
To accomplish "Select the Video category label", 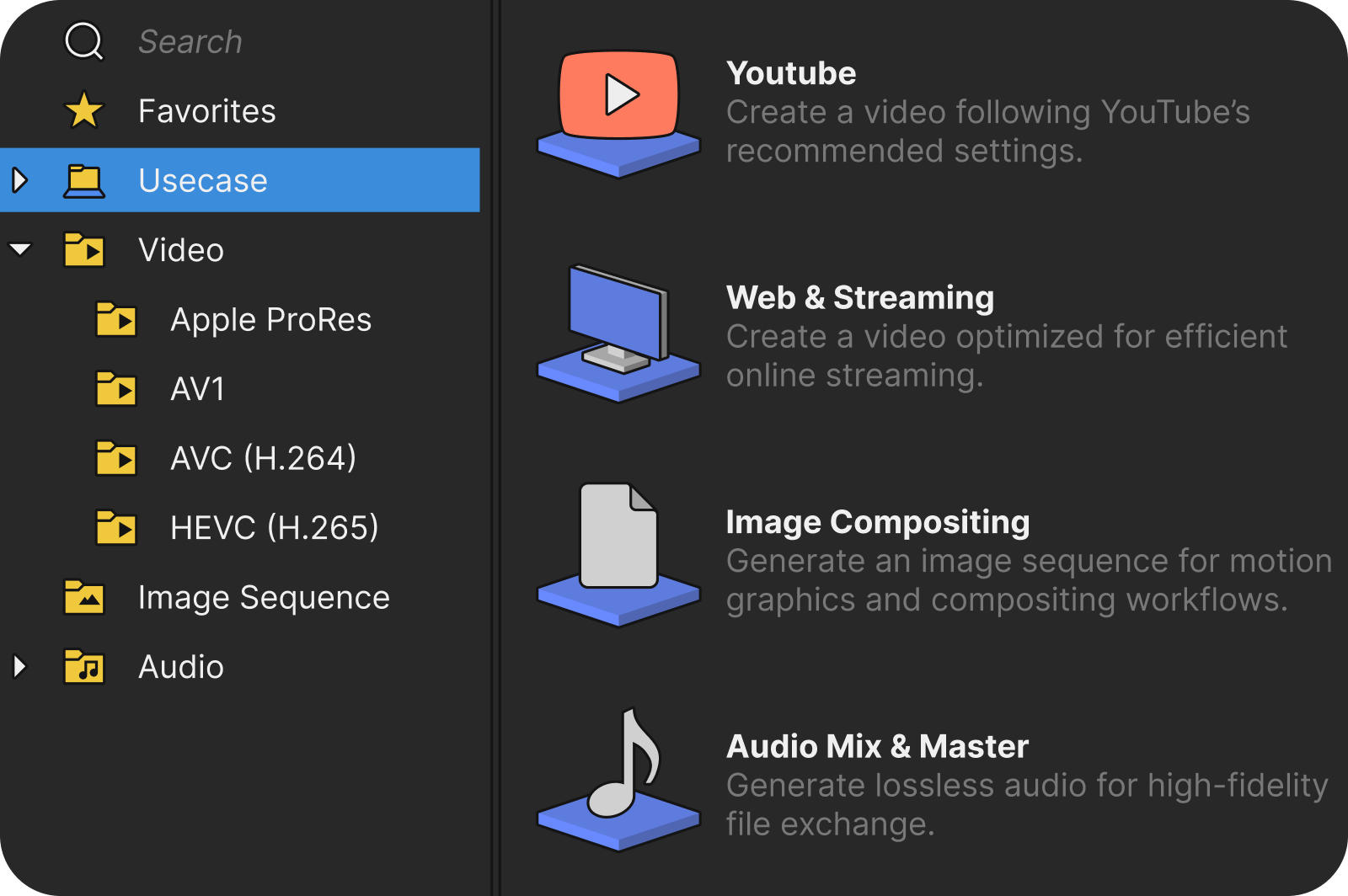I will pyautogui.click(x=181, y=250).
